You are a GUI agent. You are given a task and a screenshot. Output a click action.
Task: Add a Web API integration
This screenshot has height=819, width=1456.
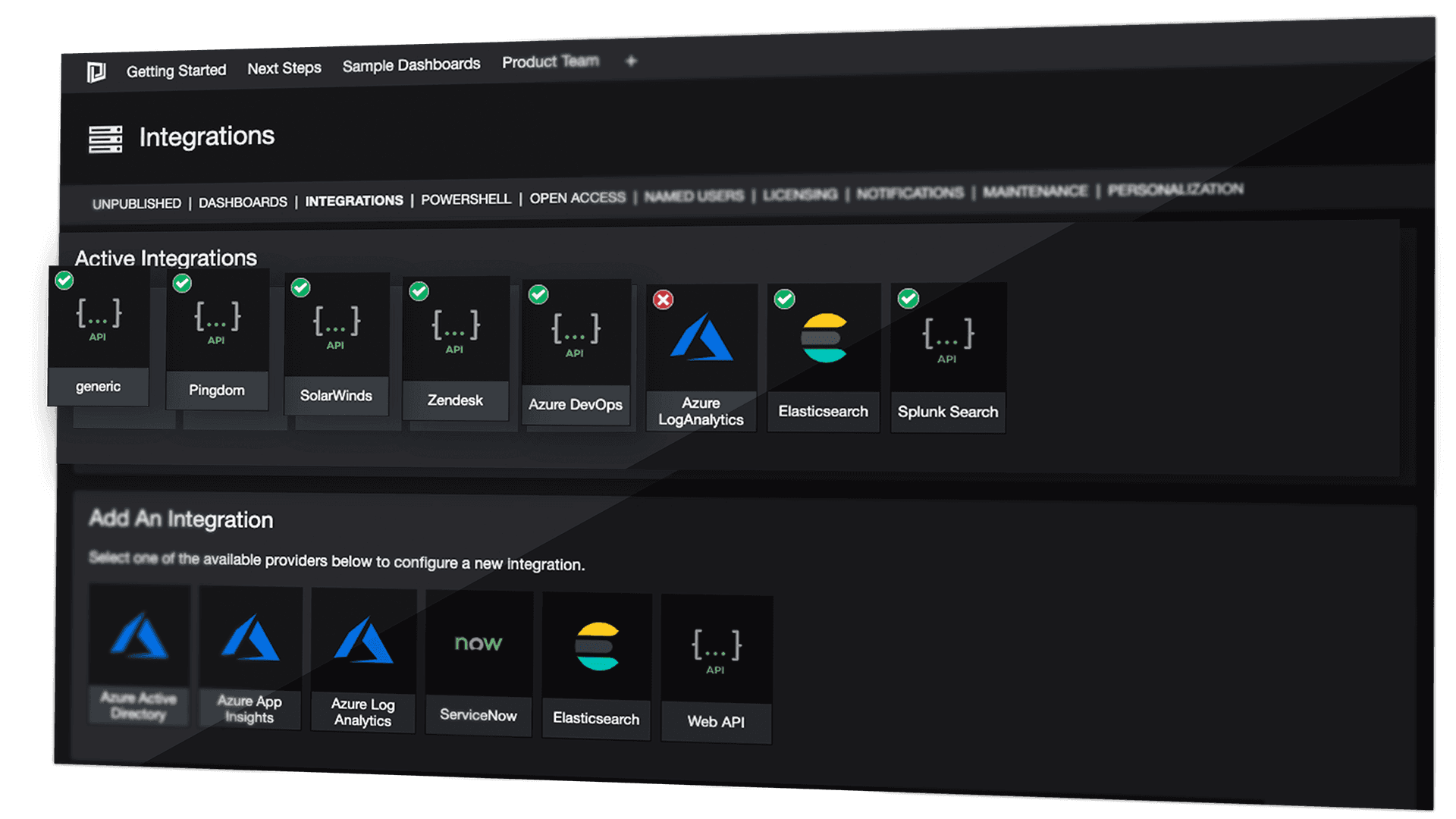717,669
